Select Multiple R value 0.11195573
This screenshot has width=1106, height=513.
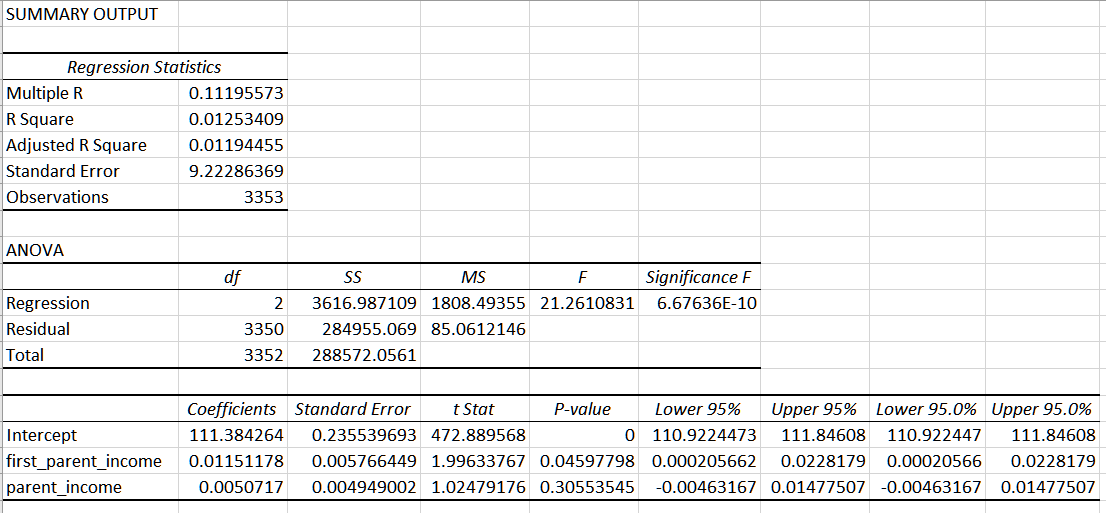(x=233, y=92)
